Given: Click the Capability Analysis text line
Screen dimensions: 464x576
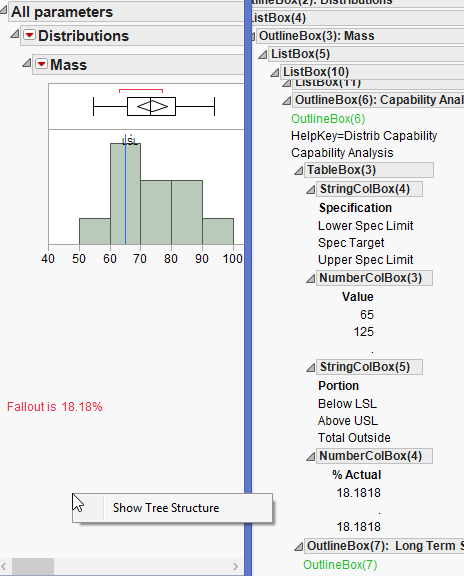Looking at the screenshot, I should click(342, 153).
